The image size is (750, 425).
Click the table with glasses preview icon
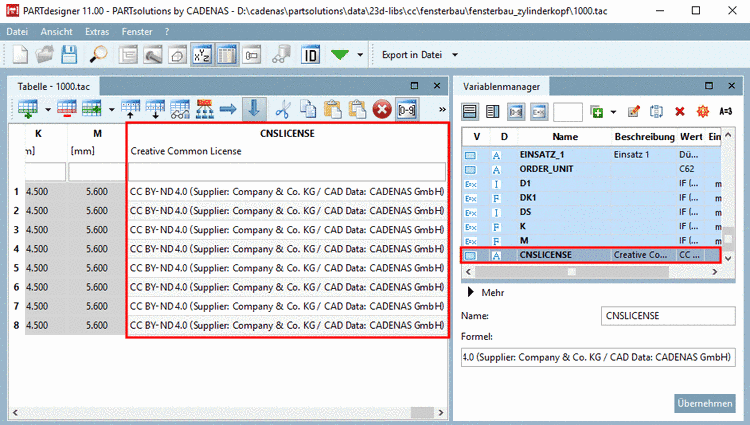coord(180,109)
